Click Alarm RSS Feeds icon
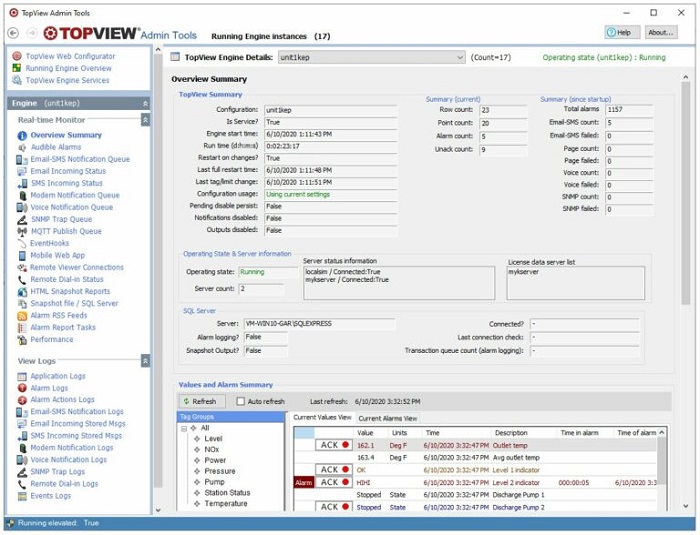This screenshot has width=700, height=535. [22, 316]
